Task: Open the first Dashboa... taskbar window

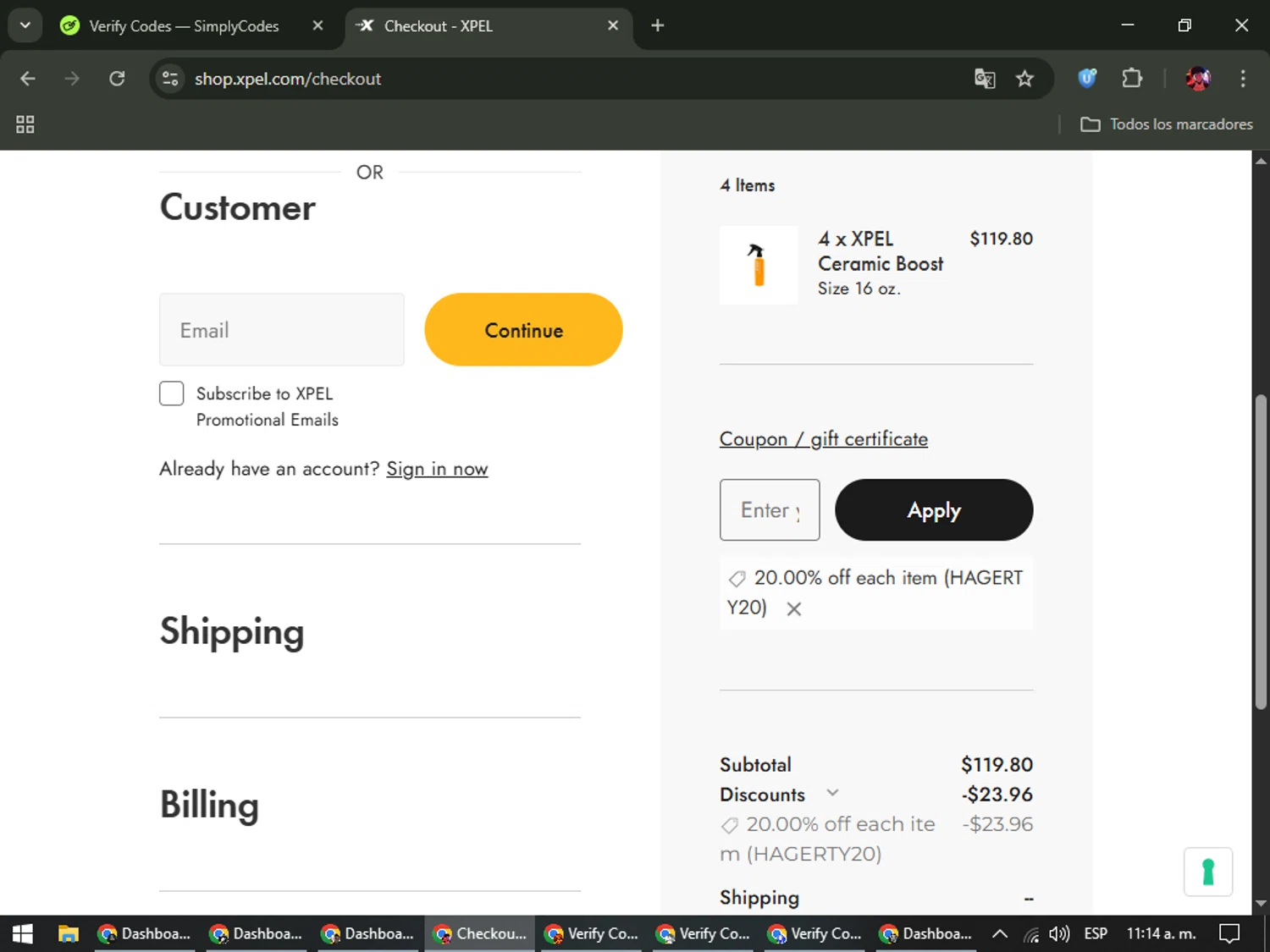Action: 145,933
